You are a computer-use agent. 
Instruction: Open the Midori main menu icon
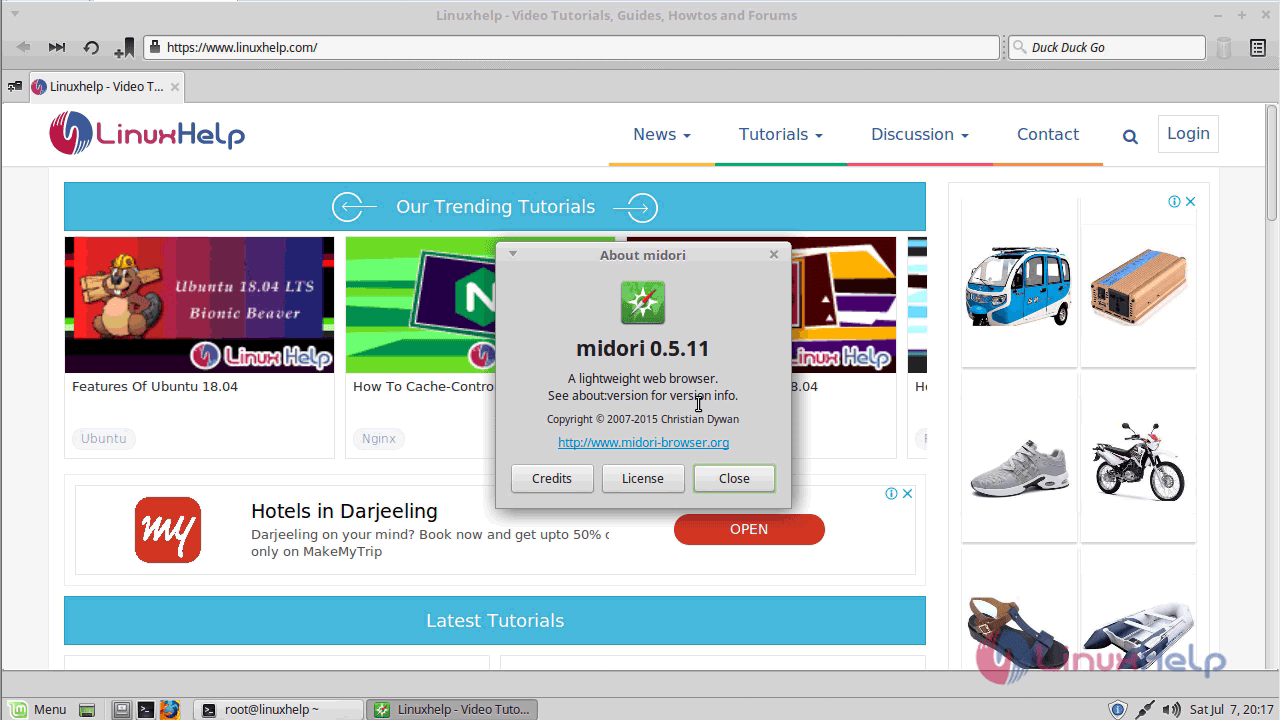[1258, 47]
